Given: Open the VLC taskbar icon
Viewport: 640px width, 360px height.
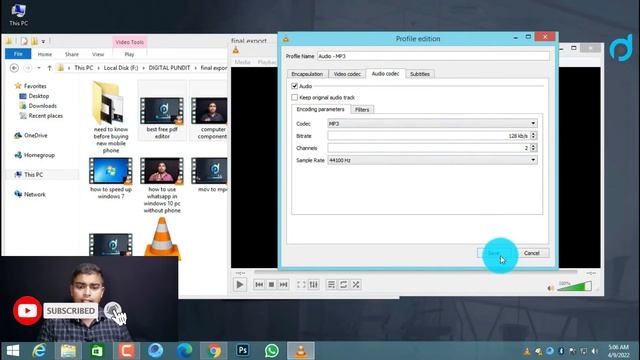Looking at the screenshot, I should point(301,351).
